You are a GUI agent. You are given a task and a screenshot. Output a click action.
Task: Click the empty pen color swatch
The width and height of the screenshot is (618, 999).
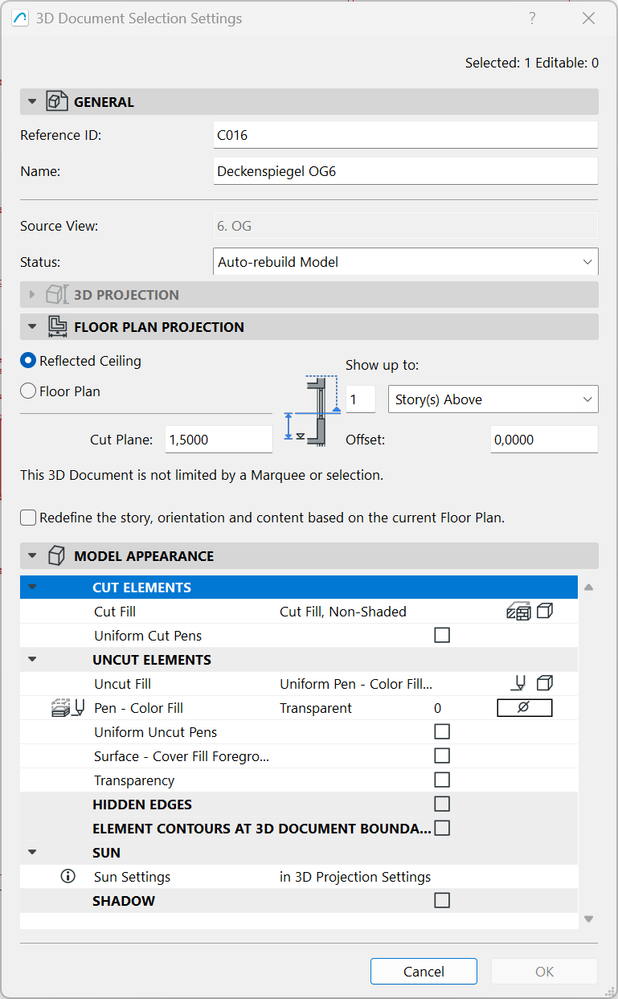(x=524, y=708)
